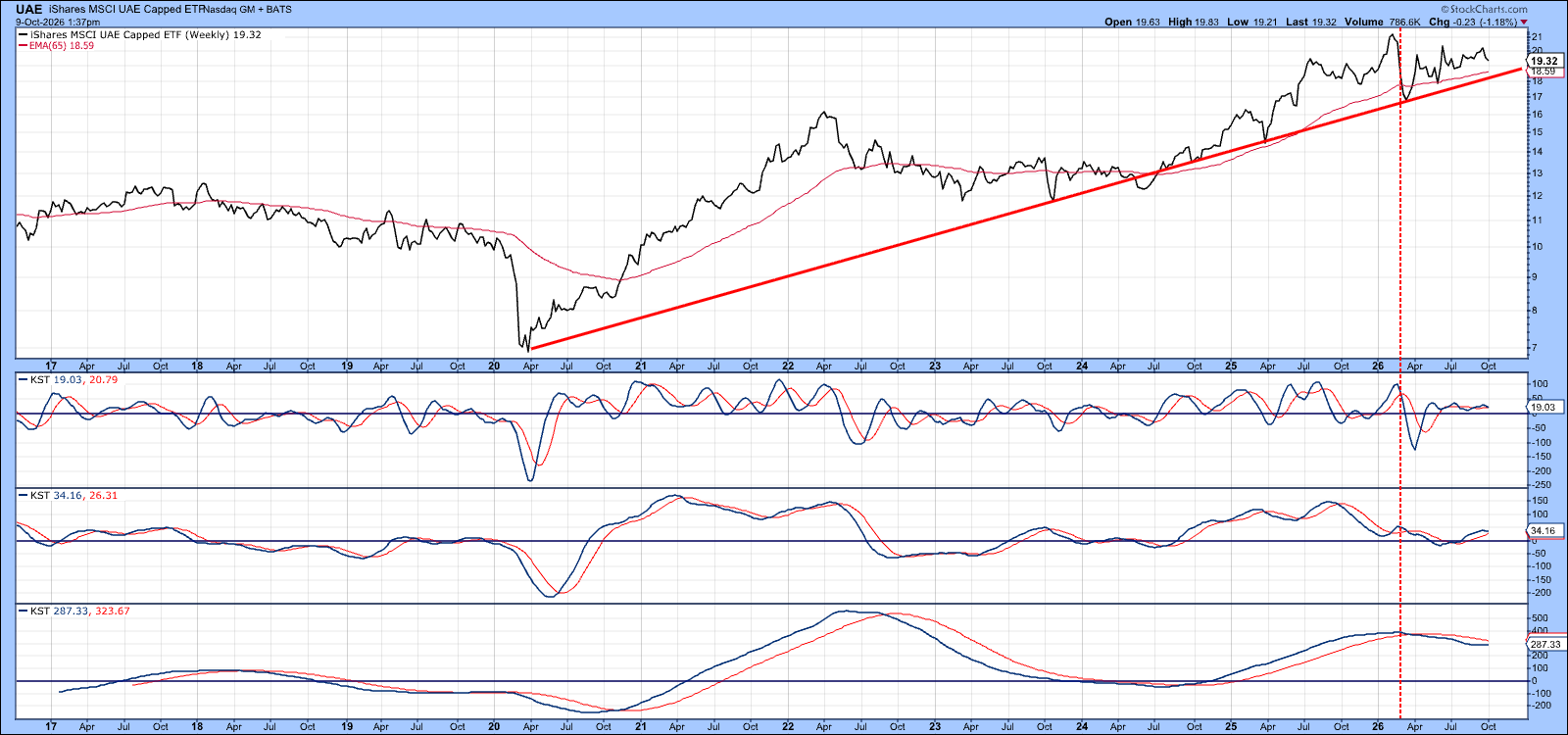Click the 'Open 19.63' value
This screenshot has height=735, width=1568.
tap(1132, 22)
